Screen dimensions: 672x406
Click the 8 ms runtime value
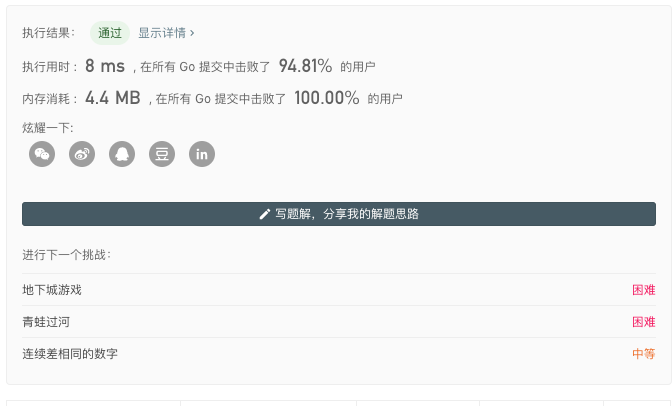point(105,66)
